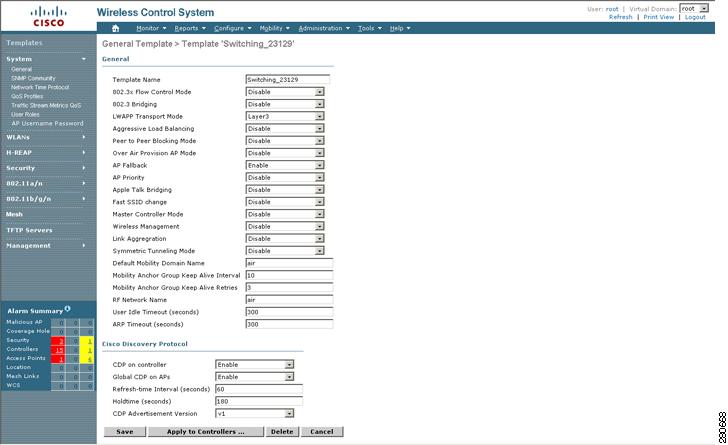The width and height of the screenshot is (728, 445).
Task: Open Fast SSID change dropdown
Action: tap(285, 202)
